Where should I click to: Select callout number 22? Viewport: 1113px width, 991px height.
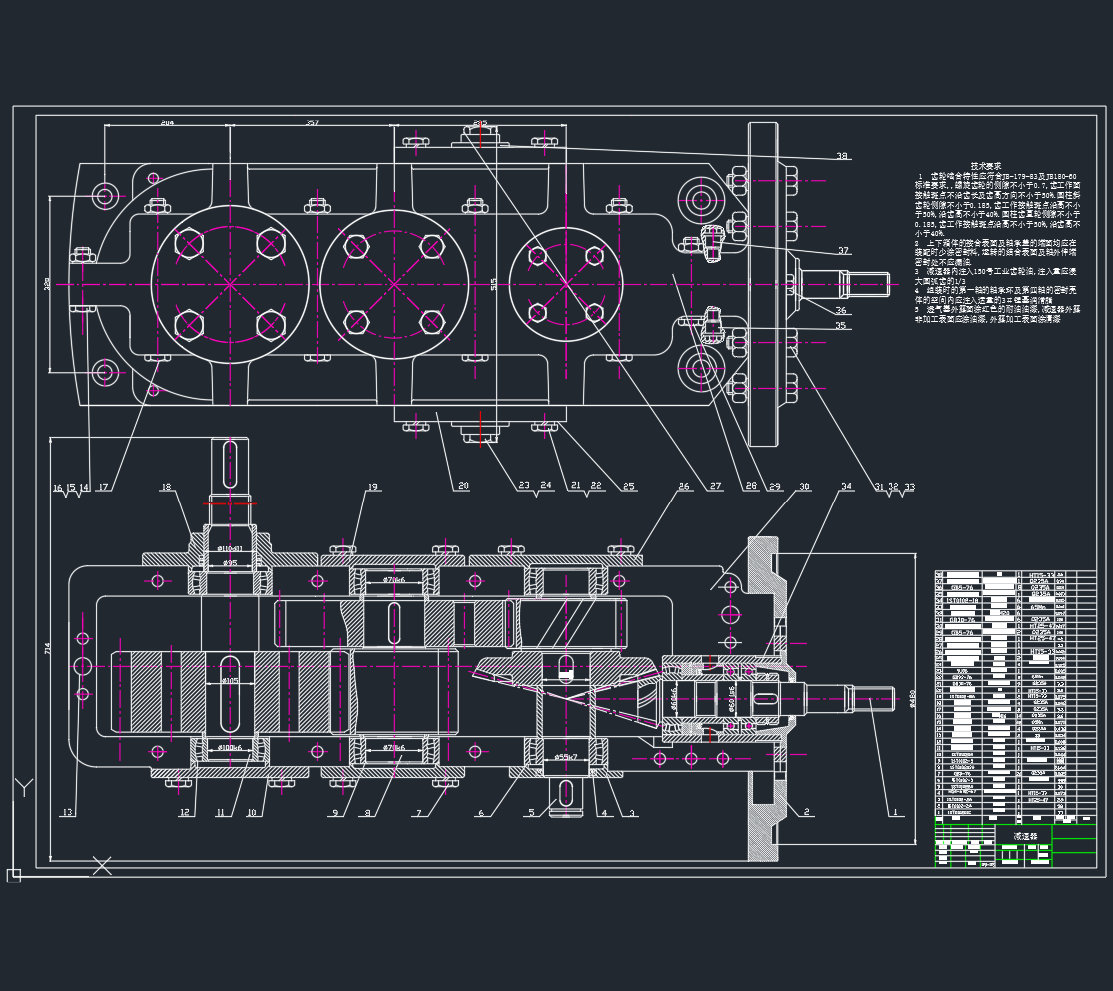596,486
